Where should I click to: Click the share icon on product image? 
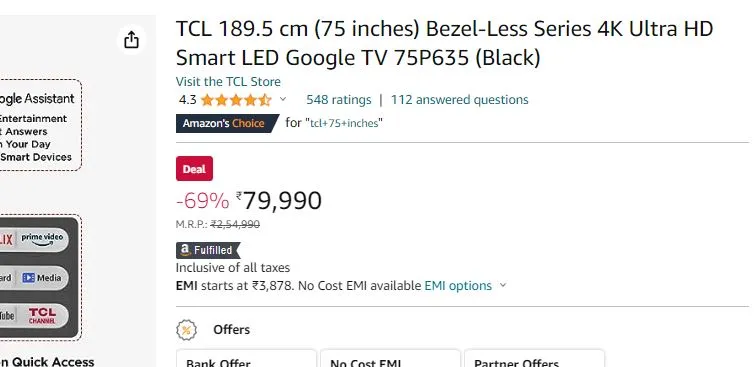click(131, 39)
